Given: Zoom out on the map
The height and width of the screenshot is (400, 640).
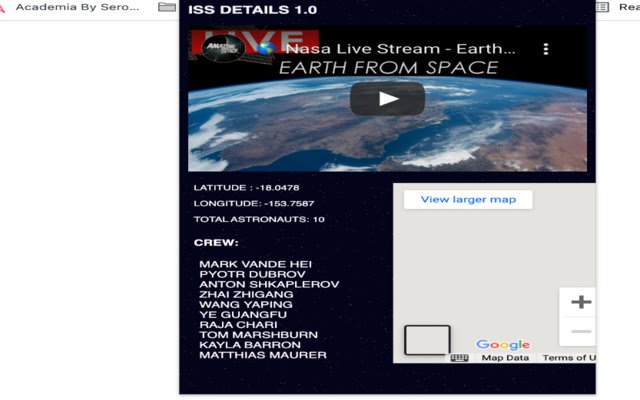Looking at the screenshot, I should (x=581, y=331).
